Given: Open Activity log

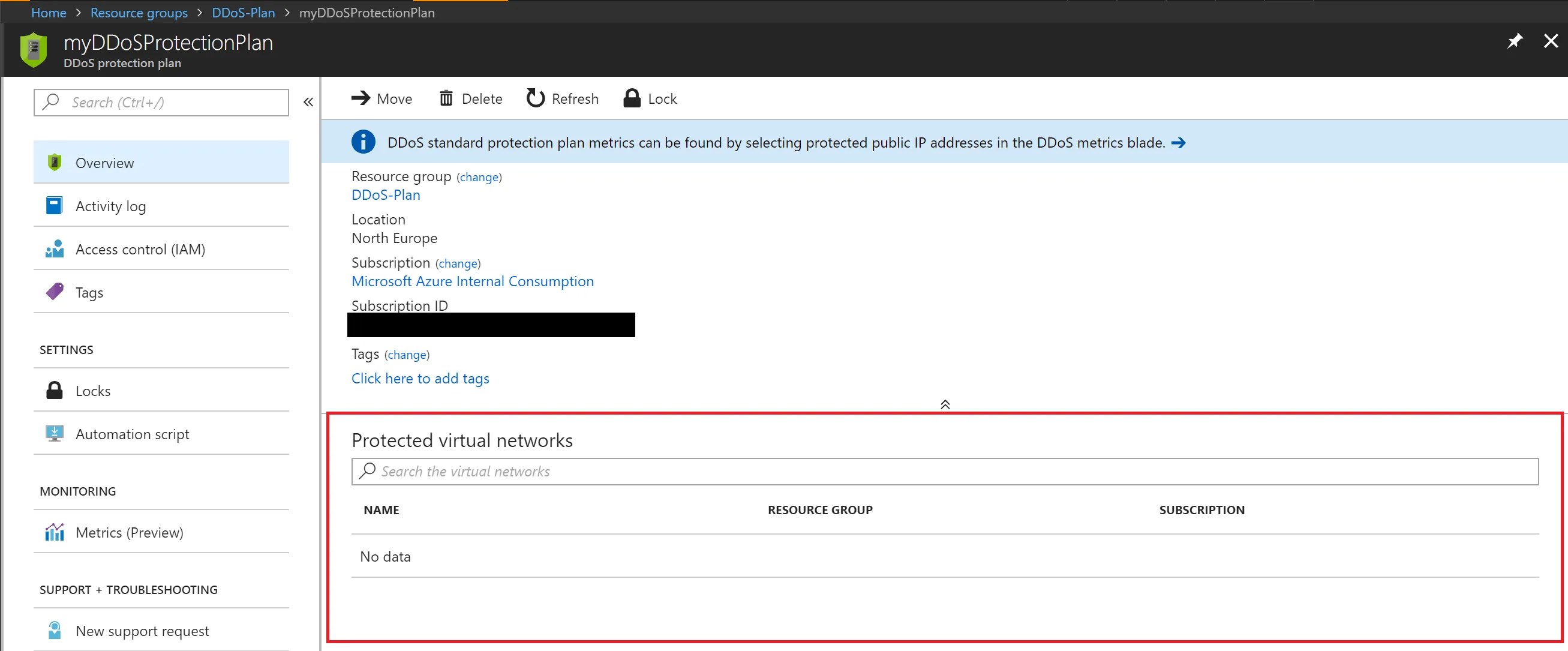Looking at the screenshot, I should [161, 206].
